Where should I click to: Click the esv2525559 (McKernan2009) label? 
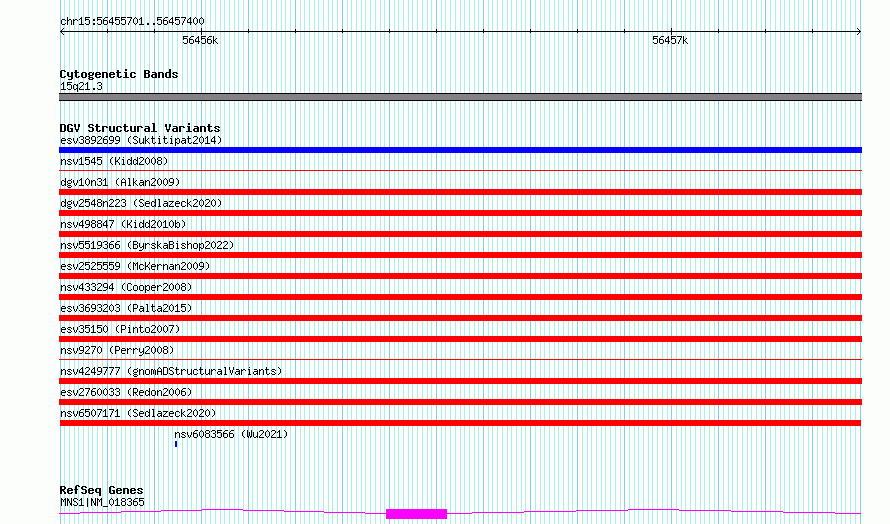pos(135,266)
